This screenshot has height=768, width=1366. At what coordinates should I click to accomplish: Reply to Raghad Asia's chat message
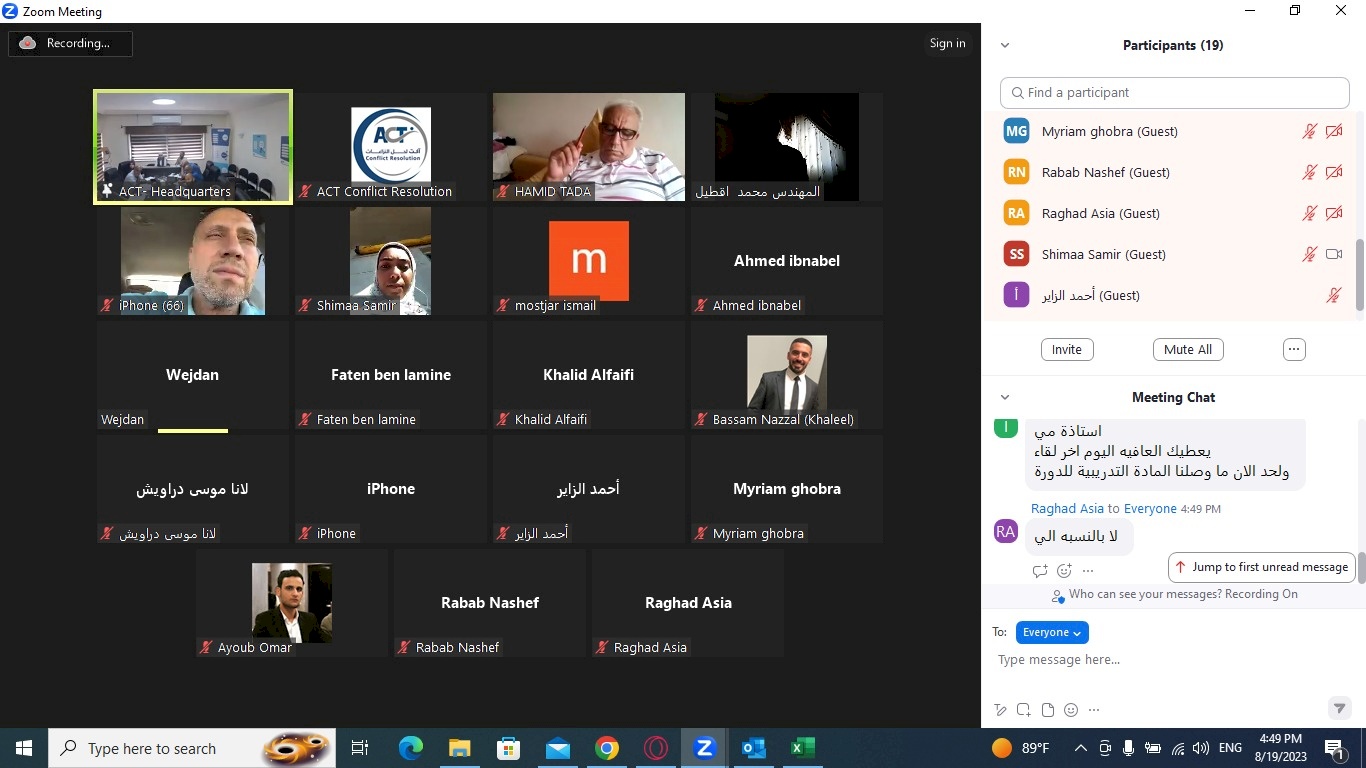(1040, 571)
